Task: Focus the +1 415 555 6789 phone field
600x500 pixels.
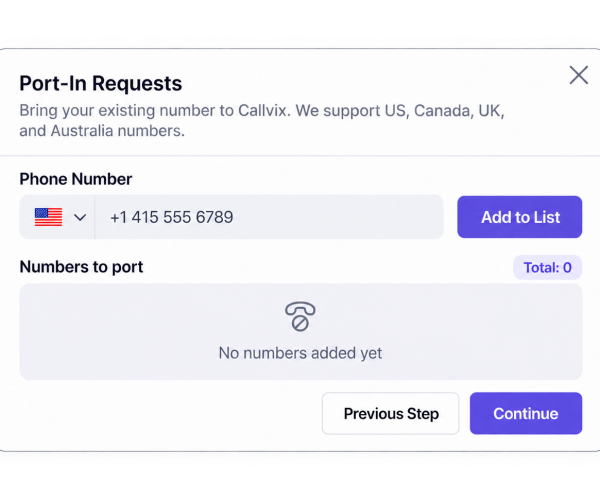Action: 269,217
